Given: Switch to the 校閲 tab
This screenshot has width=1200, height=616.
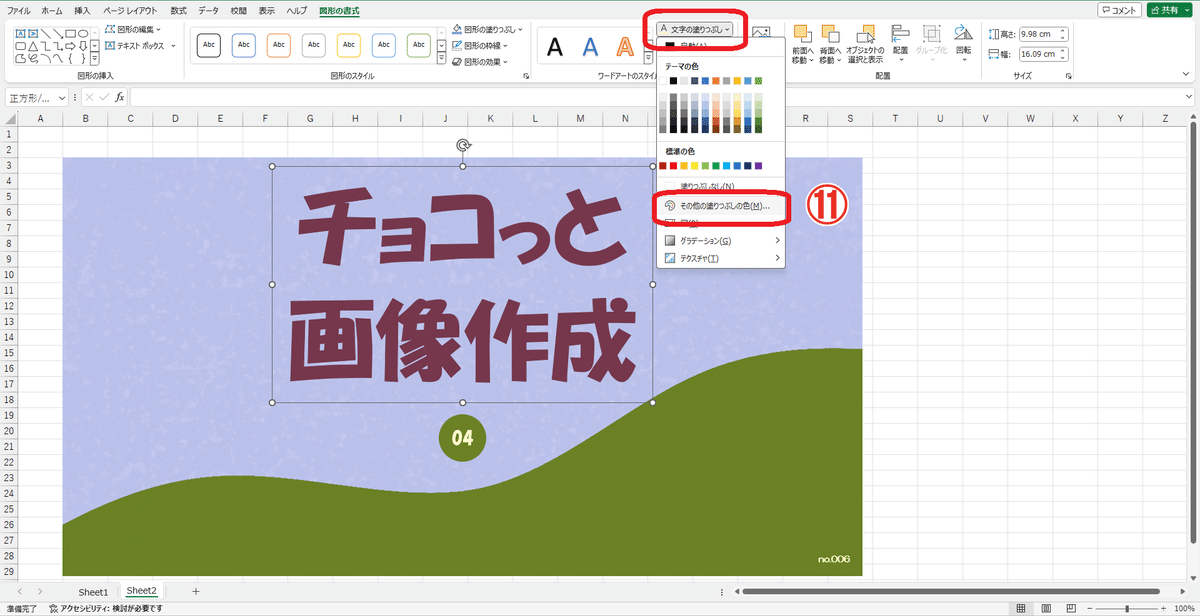Looking at the screenshot, I should (238, 10).
